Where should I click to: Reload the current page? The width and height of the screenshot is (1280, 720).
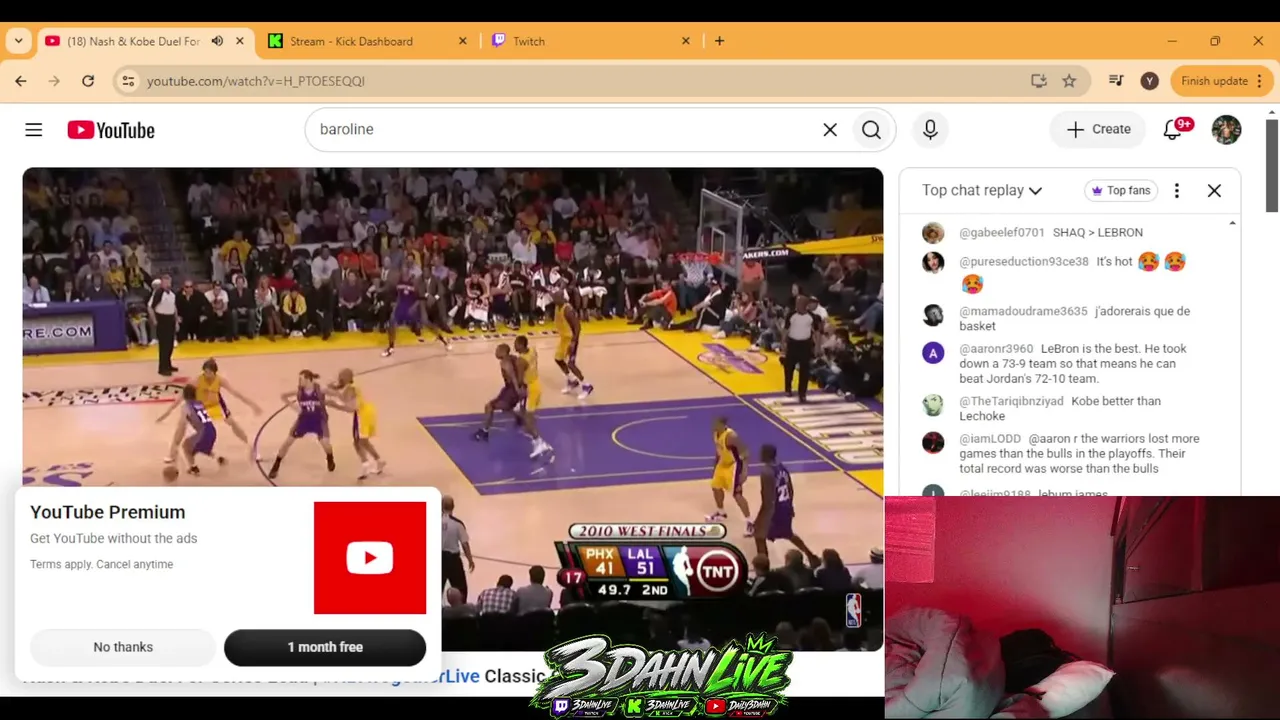click(88, 81)
